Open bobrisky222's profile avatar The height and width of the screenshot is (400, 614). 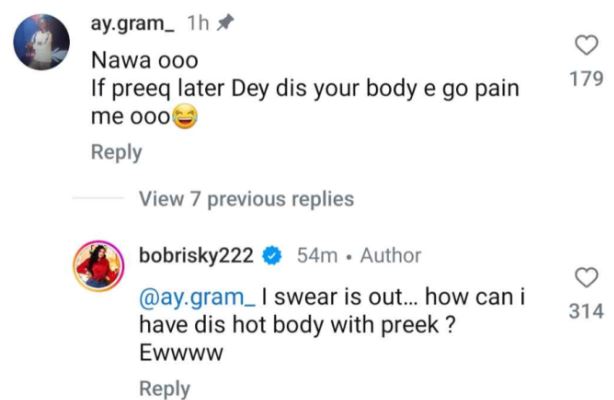[x=104, y=270]
